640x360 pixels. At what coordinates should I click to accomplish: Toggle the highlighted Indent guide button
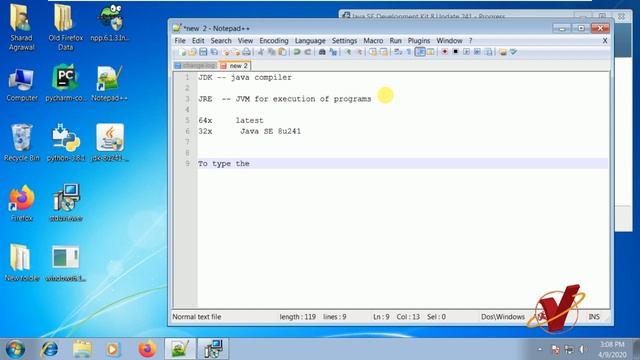420,52
